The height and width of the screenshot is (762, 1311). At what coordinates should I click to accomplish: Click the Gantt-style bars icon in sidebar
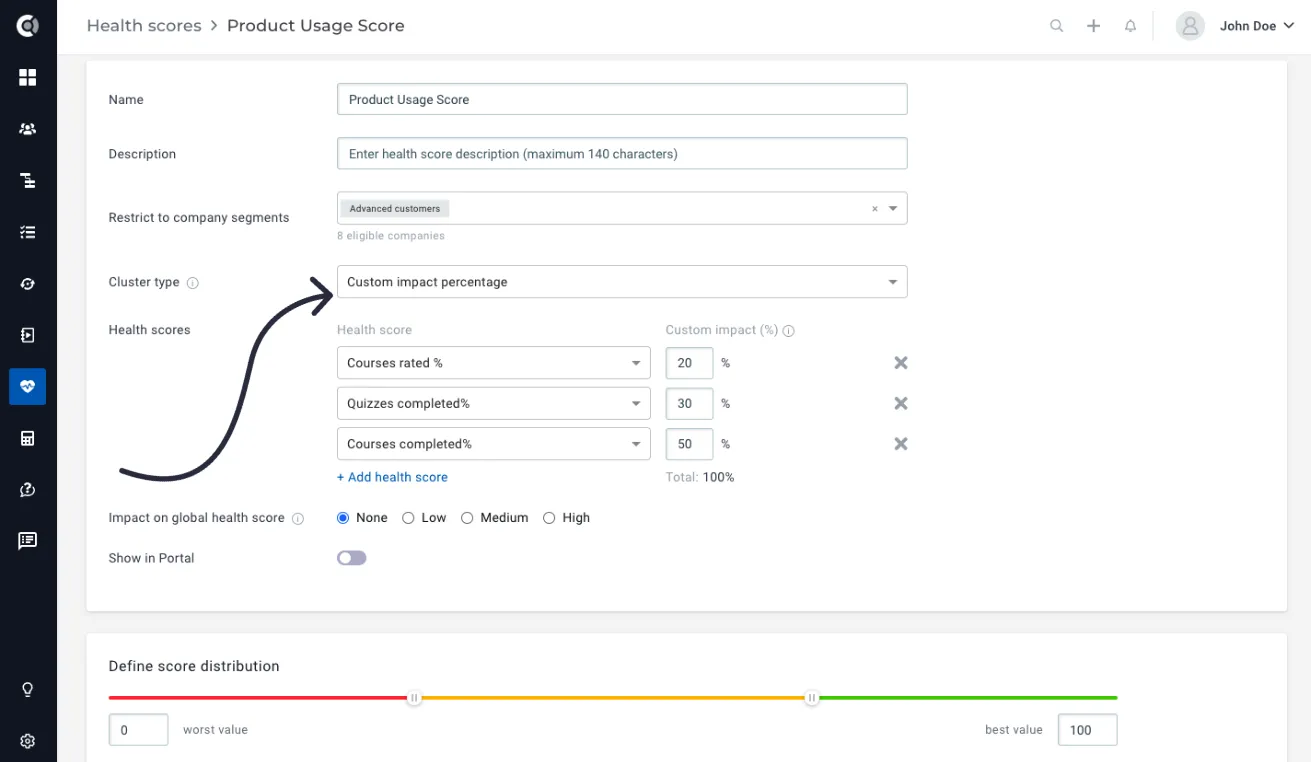pos(28,181)
